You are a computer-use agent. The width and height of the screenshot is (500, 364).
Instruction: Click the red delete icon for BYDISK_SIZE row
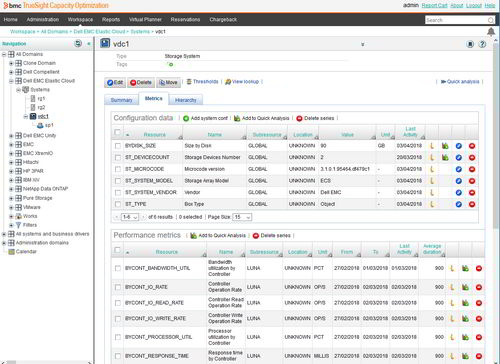pyautogui.click(x=472, y=146)
